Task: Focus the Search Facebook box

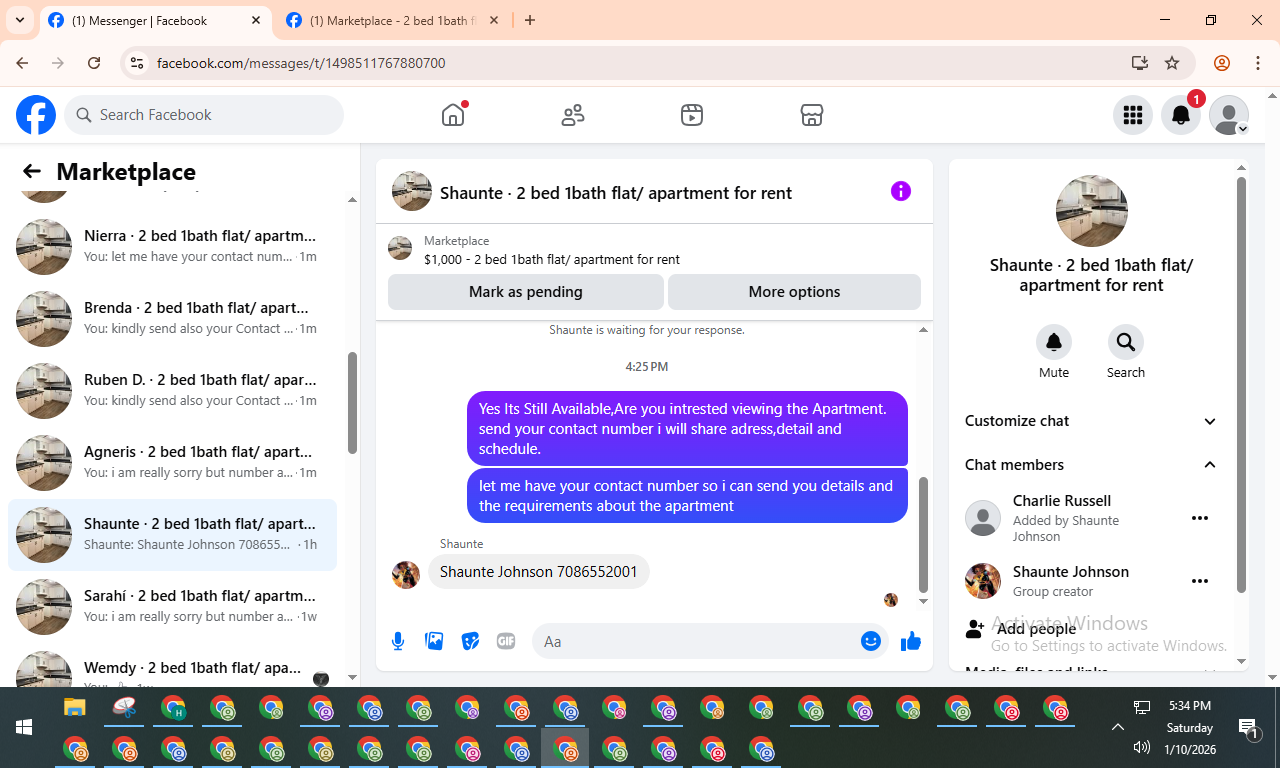Action: tap(204, 115)
